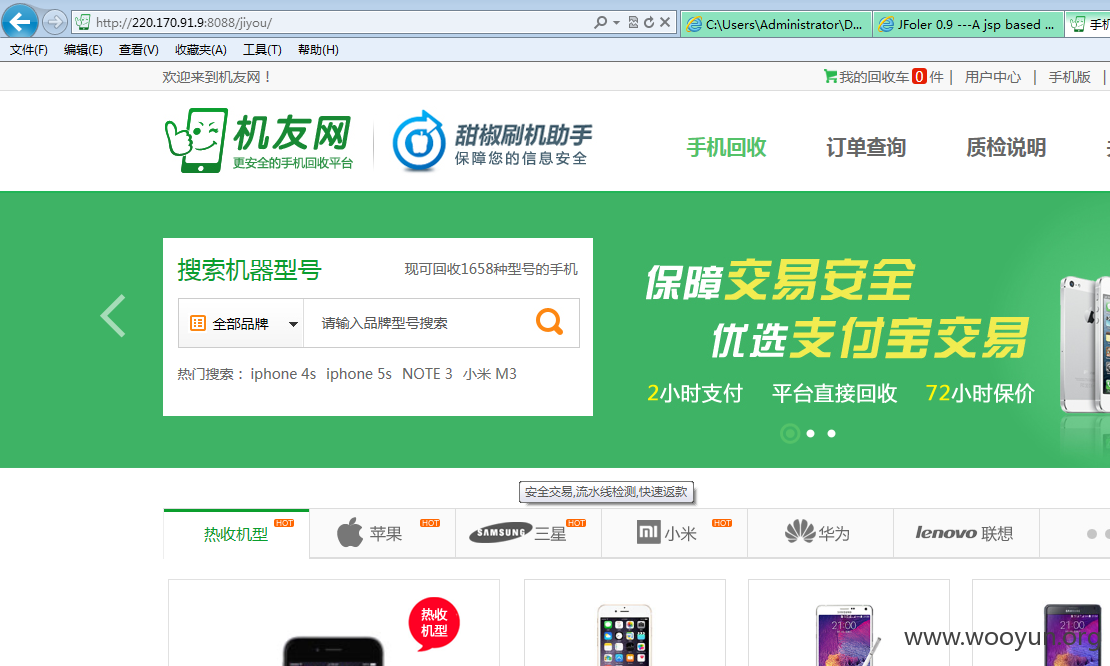
Task: Click hot search term 小米 M3
Action: point(490,374)
